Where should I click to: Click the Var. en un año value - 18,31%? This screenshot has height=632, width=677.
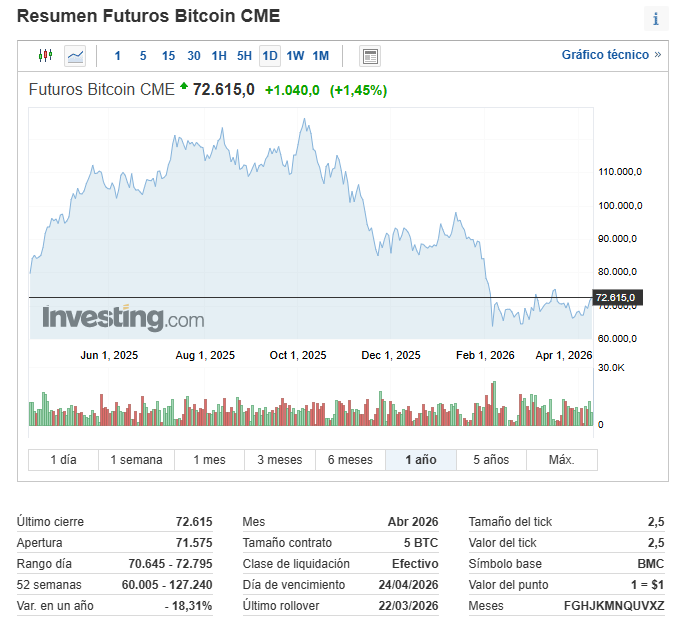tap(188, 606)
